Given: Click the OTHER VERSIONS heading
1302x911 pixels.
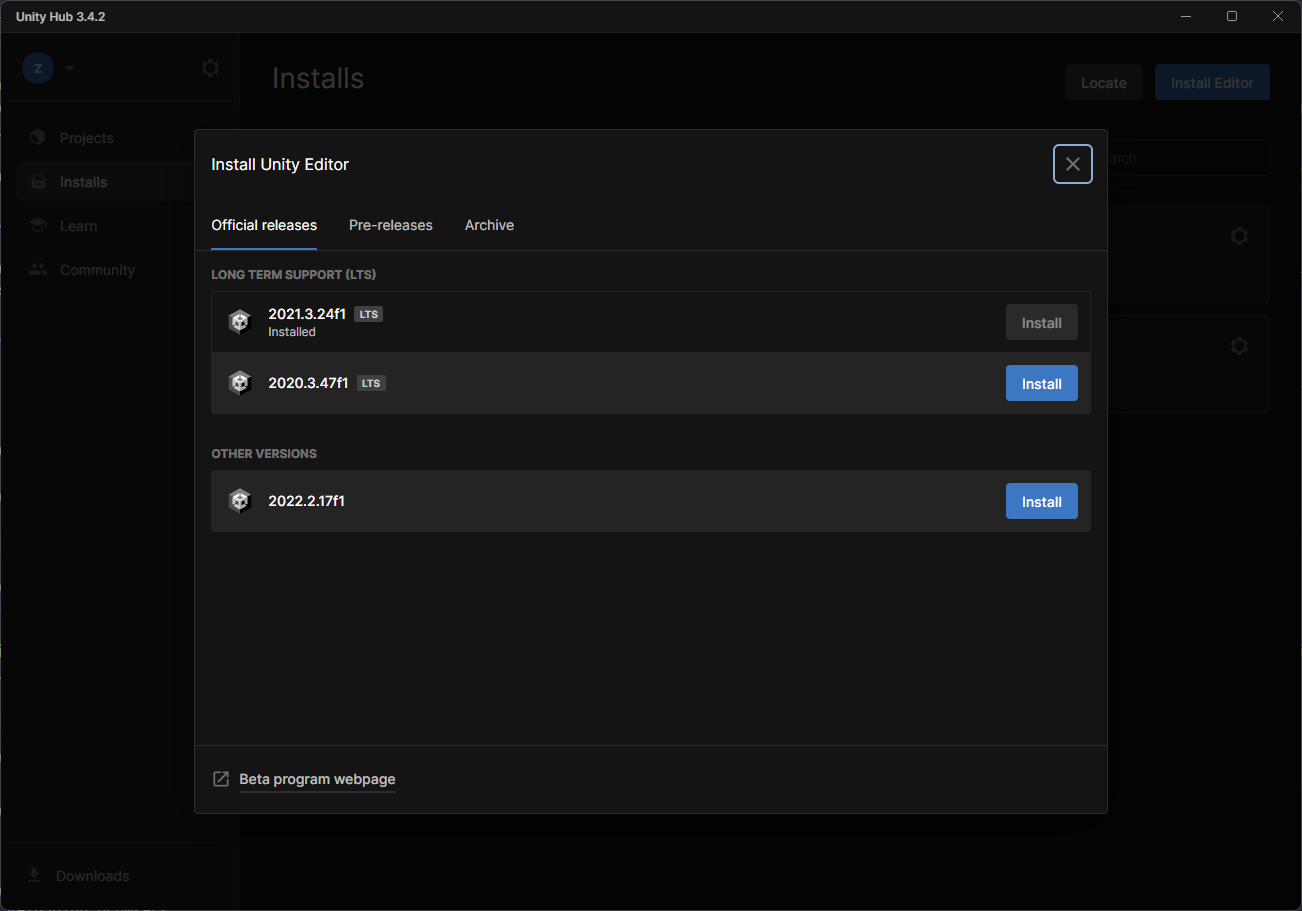Looking at the screenshot, I should coord(264,453).
